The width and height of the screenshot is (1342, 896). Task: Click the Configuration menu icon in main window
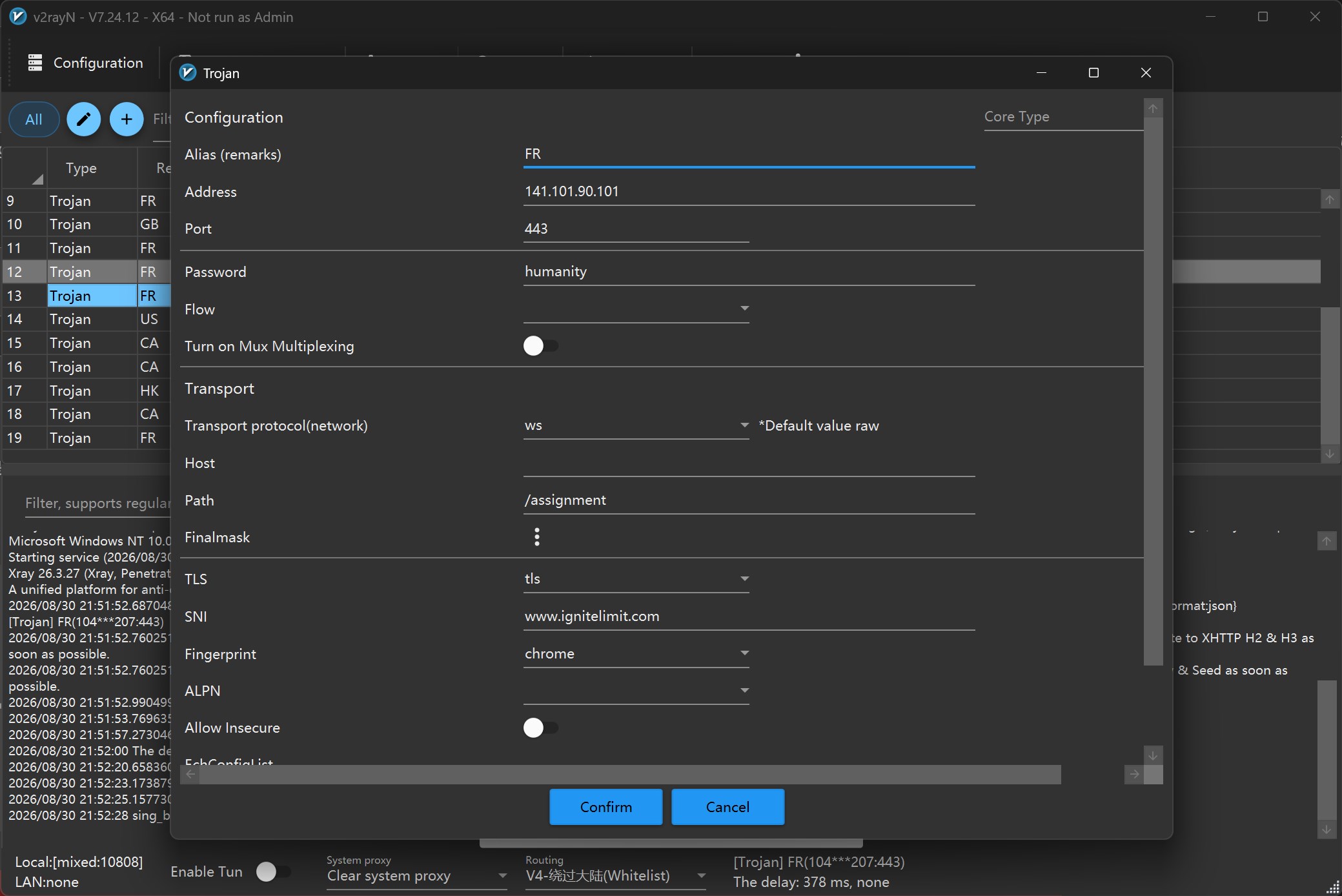(35, 63)
